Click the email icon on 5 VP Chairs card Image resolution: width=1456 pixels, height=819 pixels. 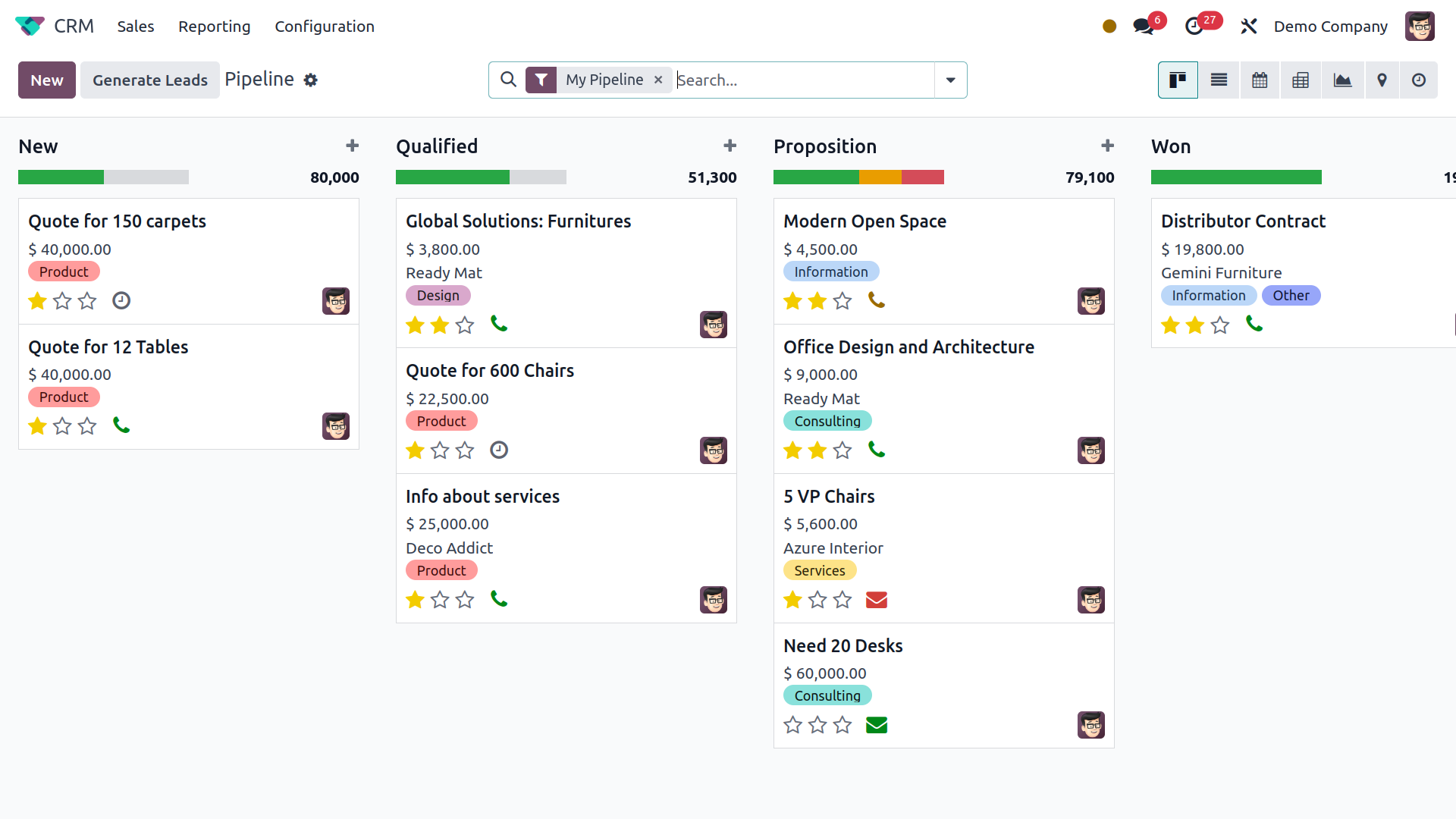(877, 599)
